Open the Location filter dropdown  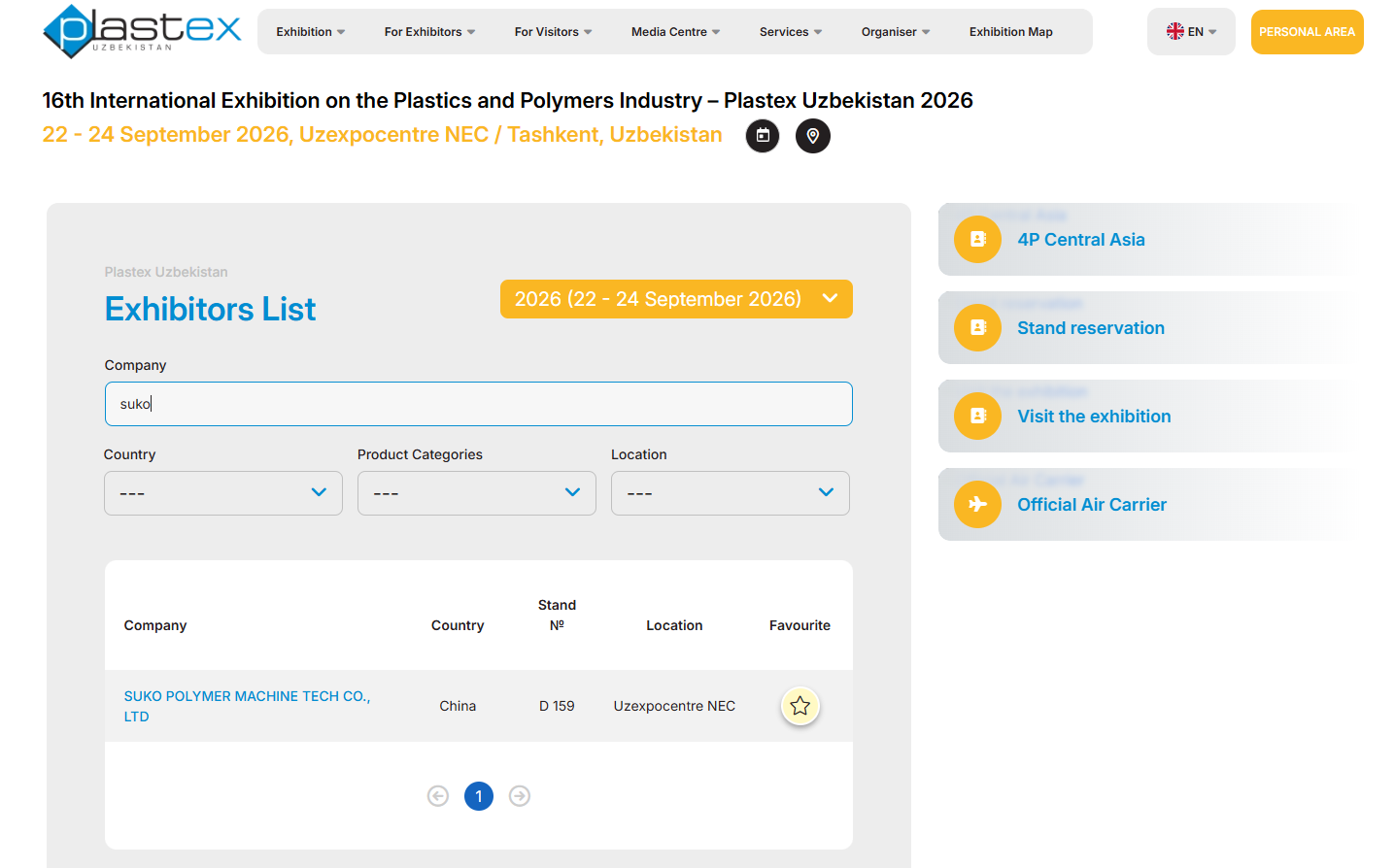click(x=731, y=493)
